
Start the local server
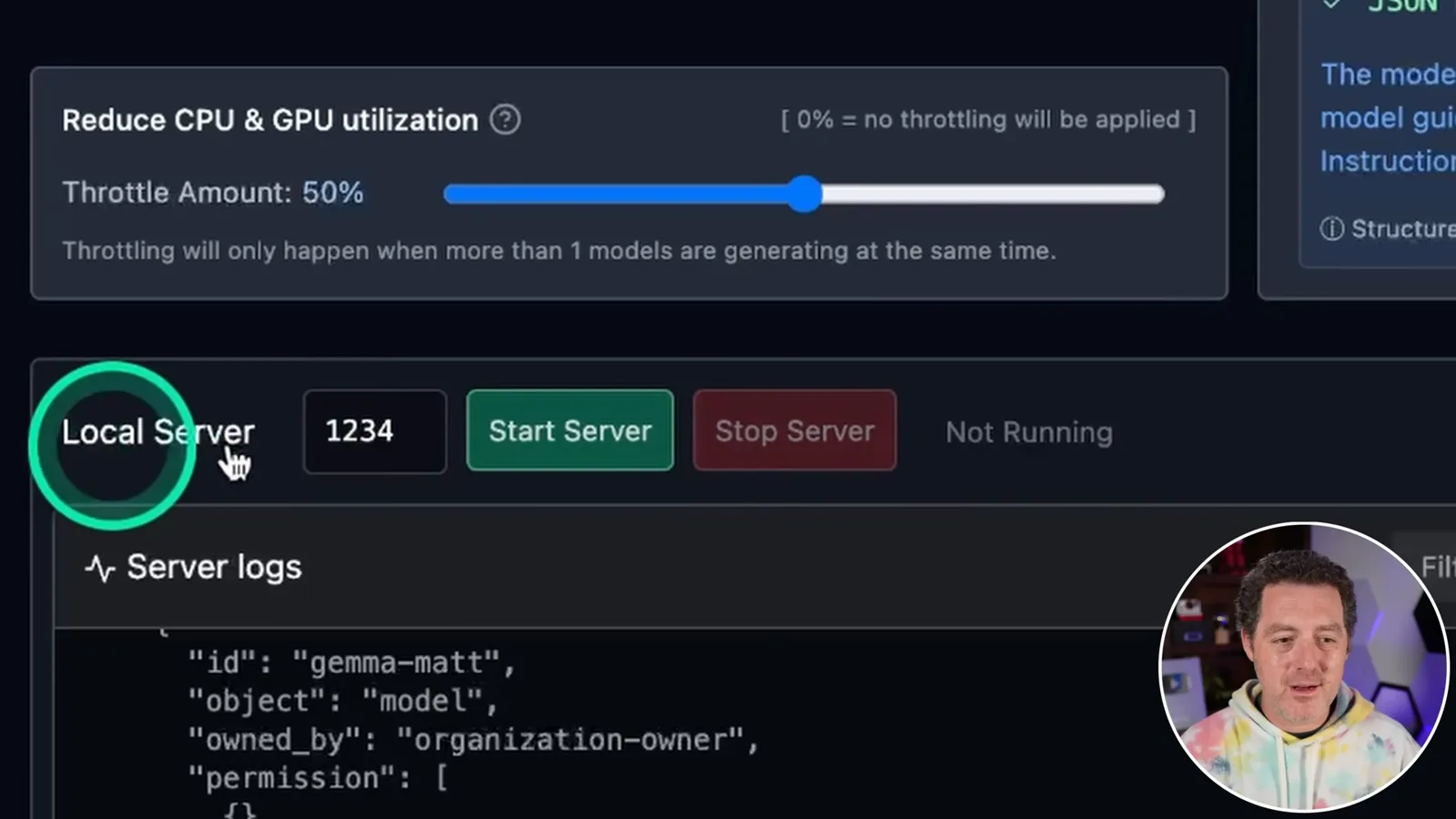(570, 430)
